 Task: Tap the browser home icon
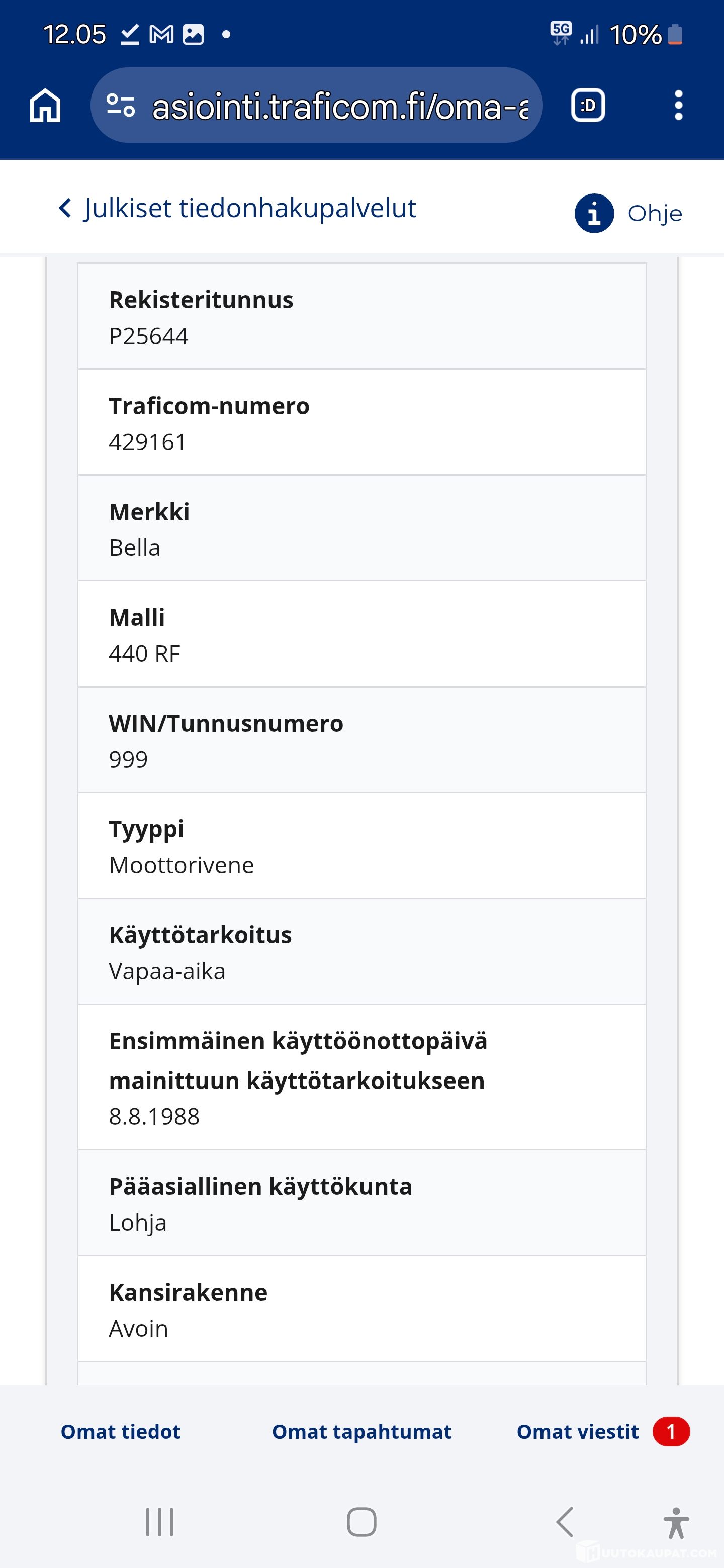[x=45, y=106]
